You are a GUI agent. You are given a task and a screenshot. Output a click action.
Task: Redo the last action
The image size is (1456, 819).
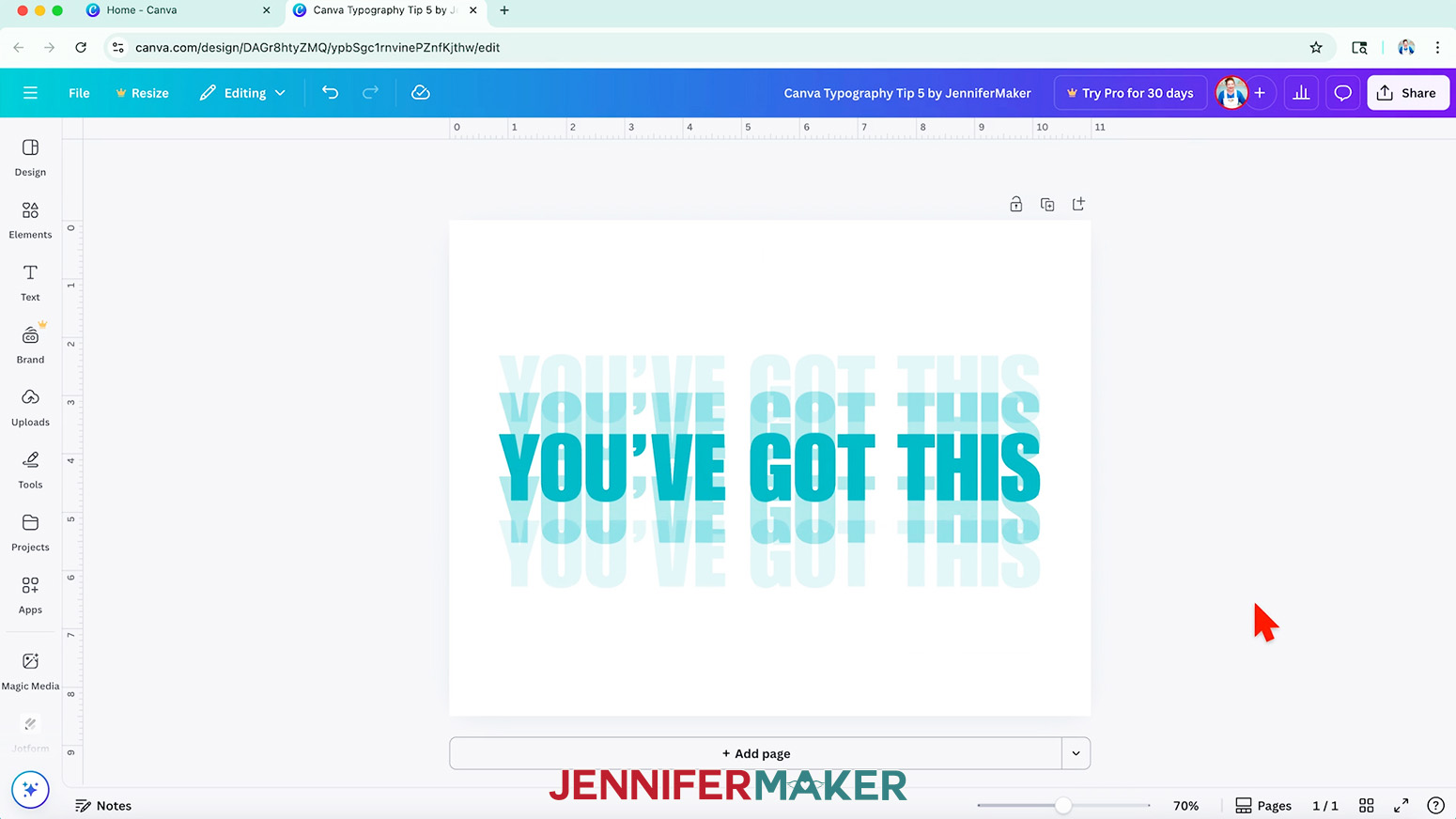click(x=371, y=92)
